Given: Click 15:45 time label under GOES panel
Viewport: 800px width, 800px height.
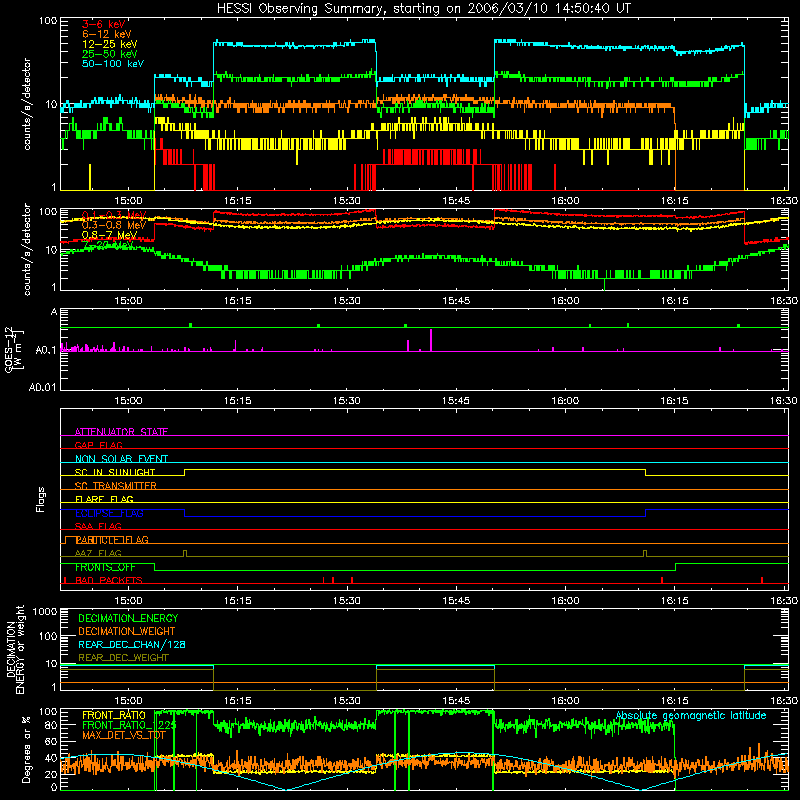Looking at the screenshot, I should [456, 401].
